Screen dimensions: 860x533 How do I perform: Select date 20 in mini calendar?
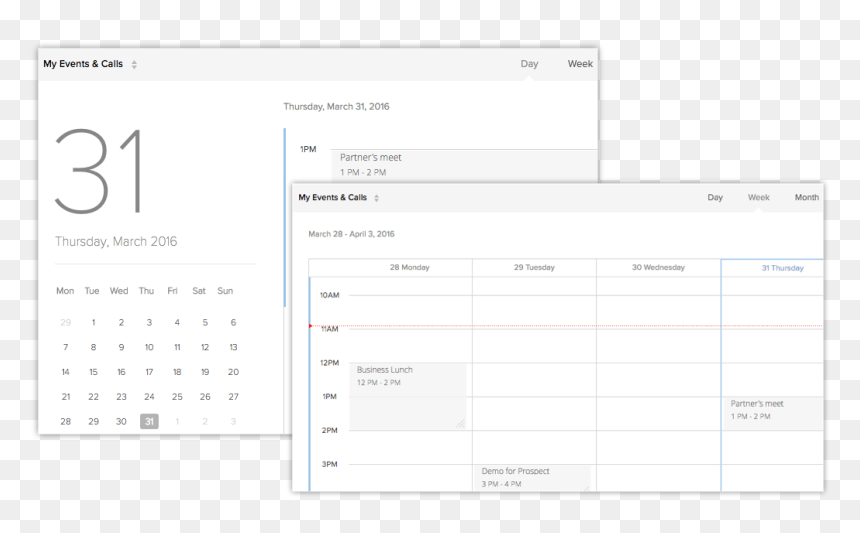pyautogui.click(x=233, y=372)
